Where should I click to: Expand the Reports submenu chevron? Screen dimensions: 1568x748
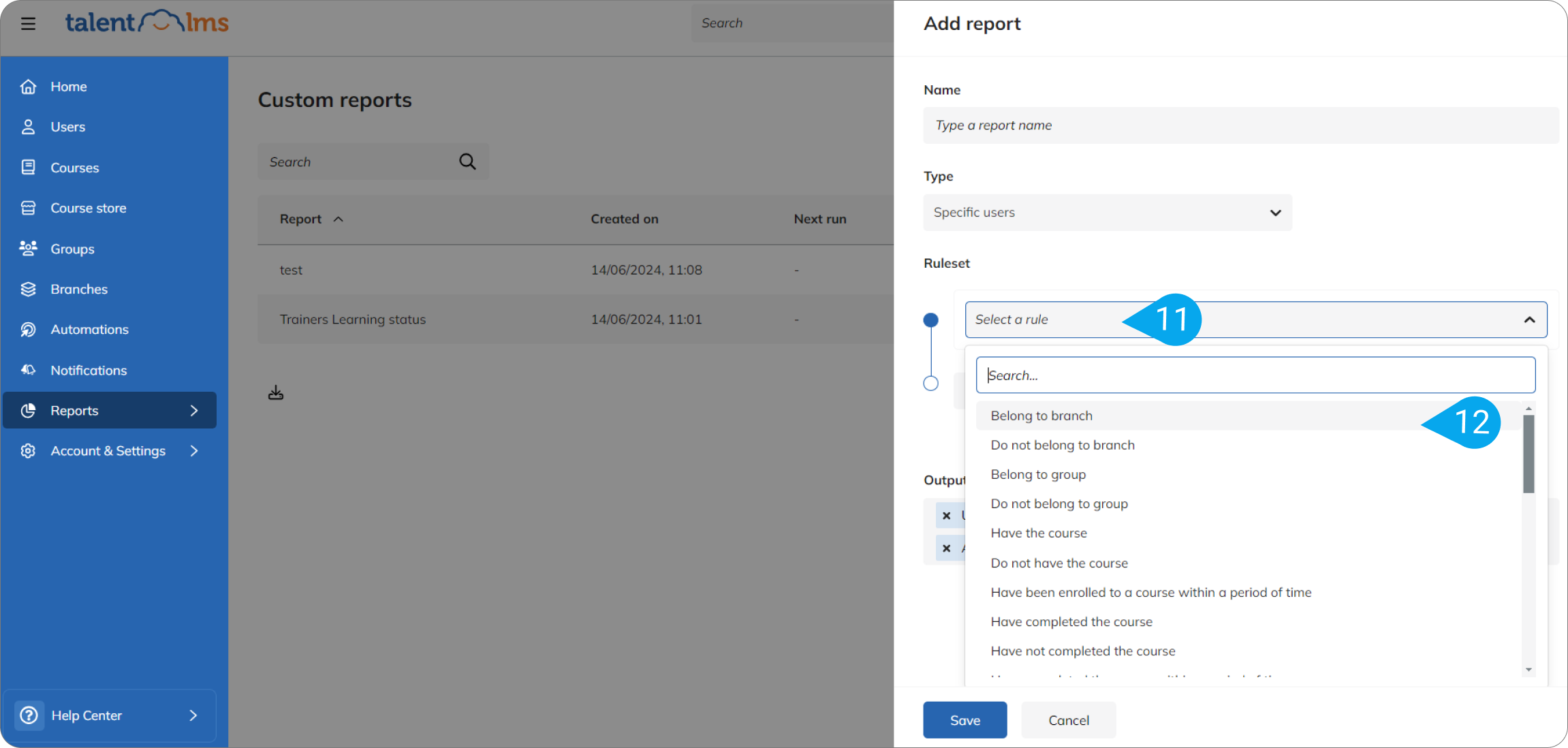pos(194,410)
